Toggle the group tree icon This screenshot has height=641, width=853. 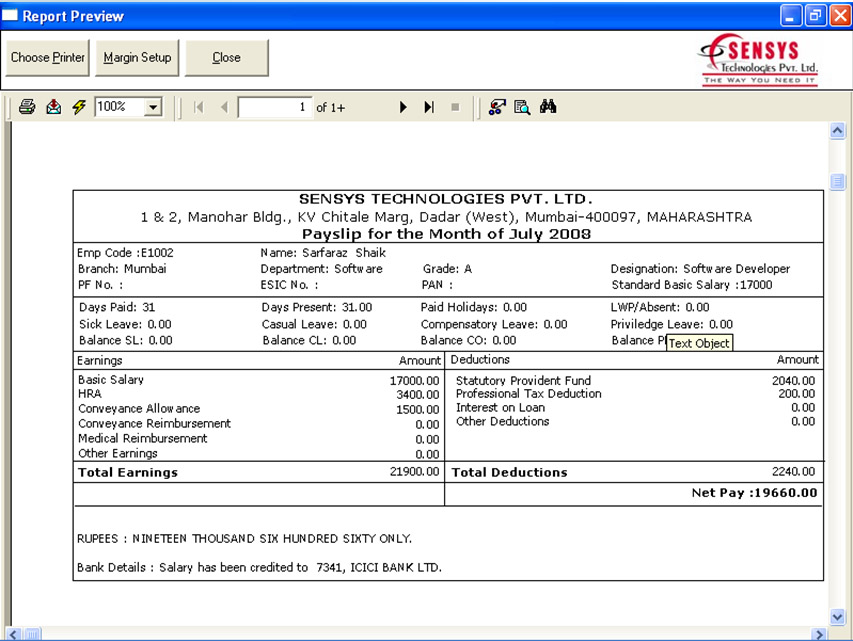click(497, 107)
